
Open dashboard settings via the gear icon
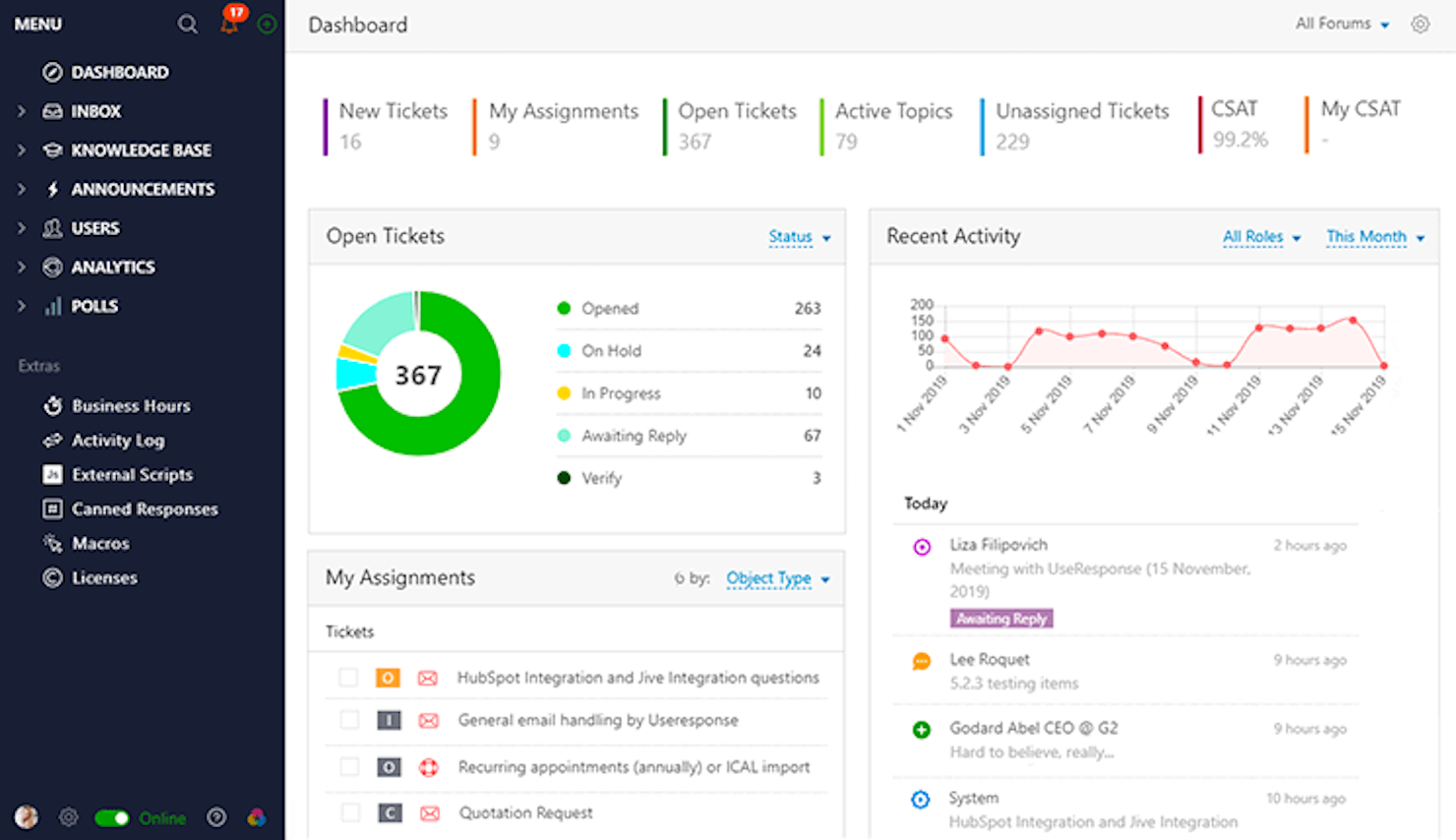coord(1421,24)
